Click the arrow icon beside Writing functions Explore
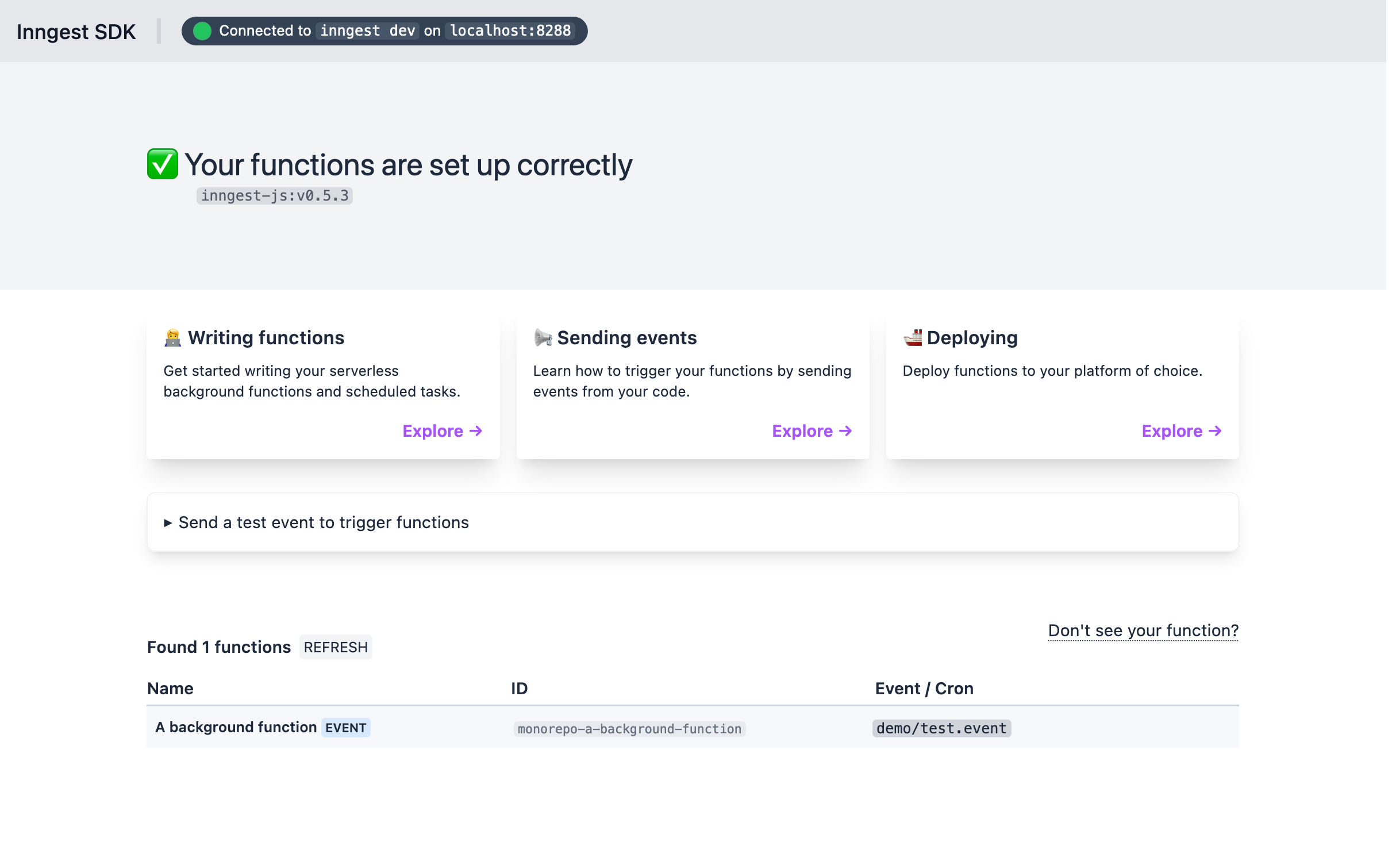This screenshot has width=1400, height=850. (x=476, y=431)
